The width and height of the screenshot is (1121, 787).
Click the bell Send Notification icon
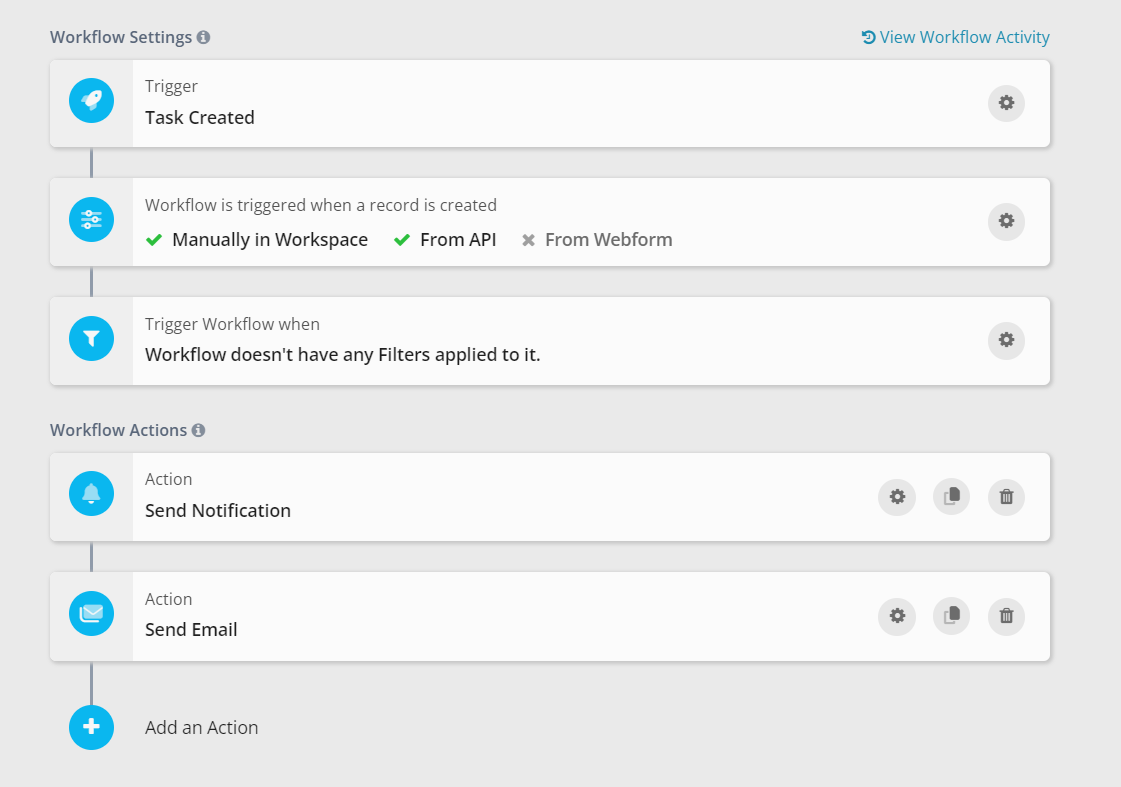[x=91, y=495]
